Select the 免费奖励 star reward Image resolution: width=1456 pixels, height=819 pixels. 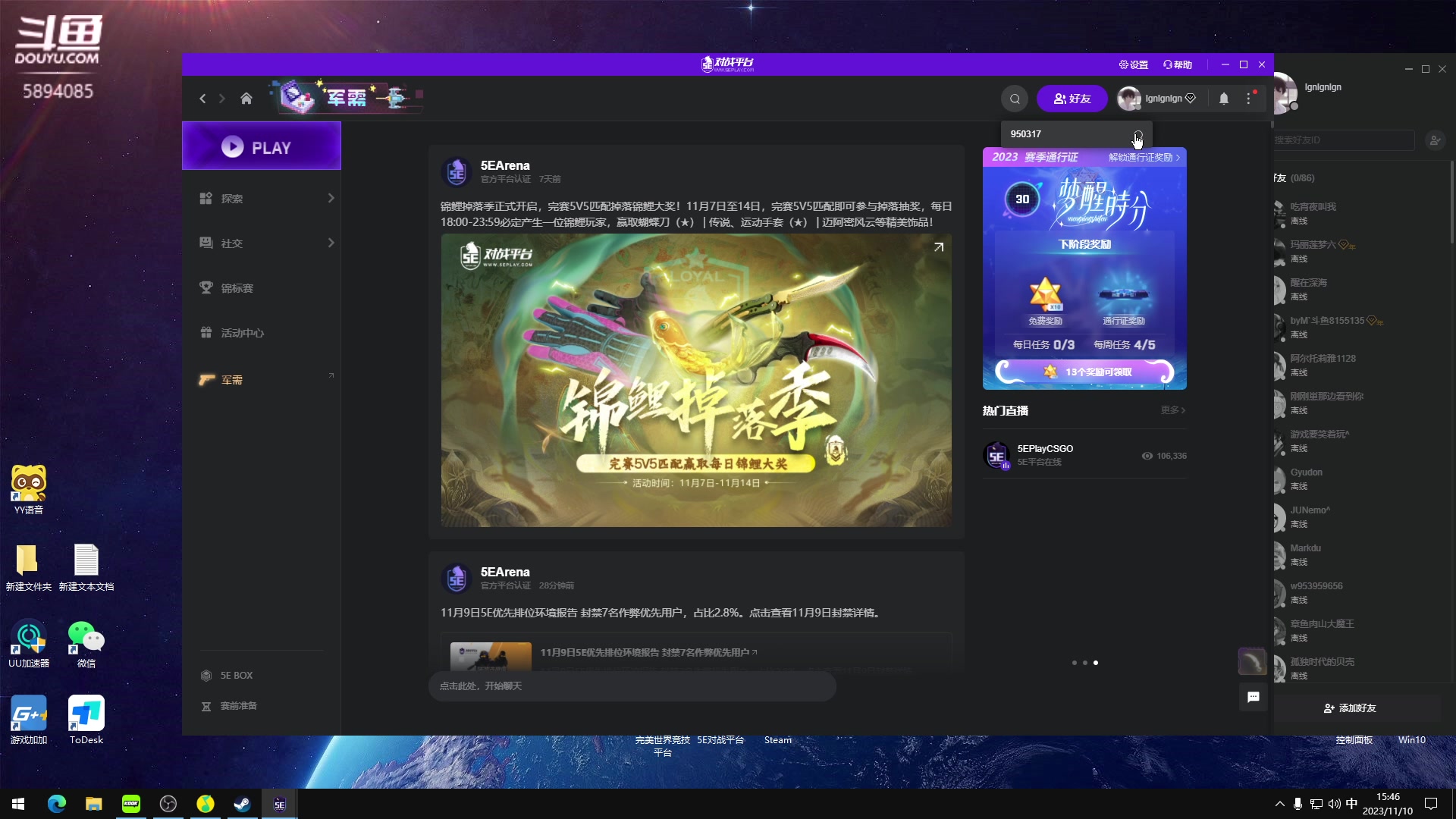[1045, 301]
